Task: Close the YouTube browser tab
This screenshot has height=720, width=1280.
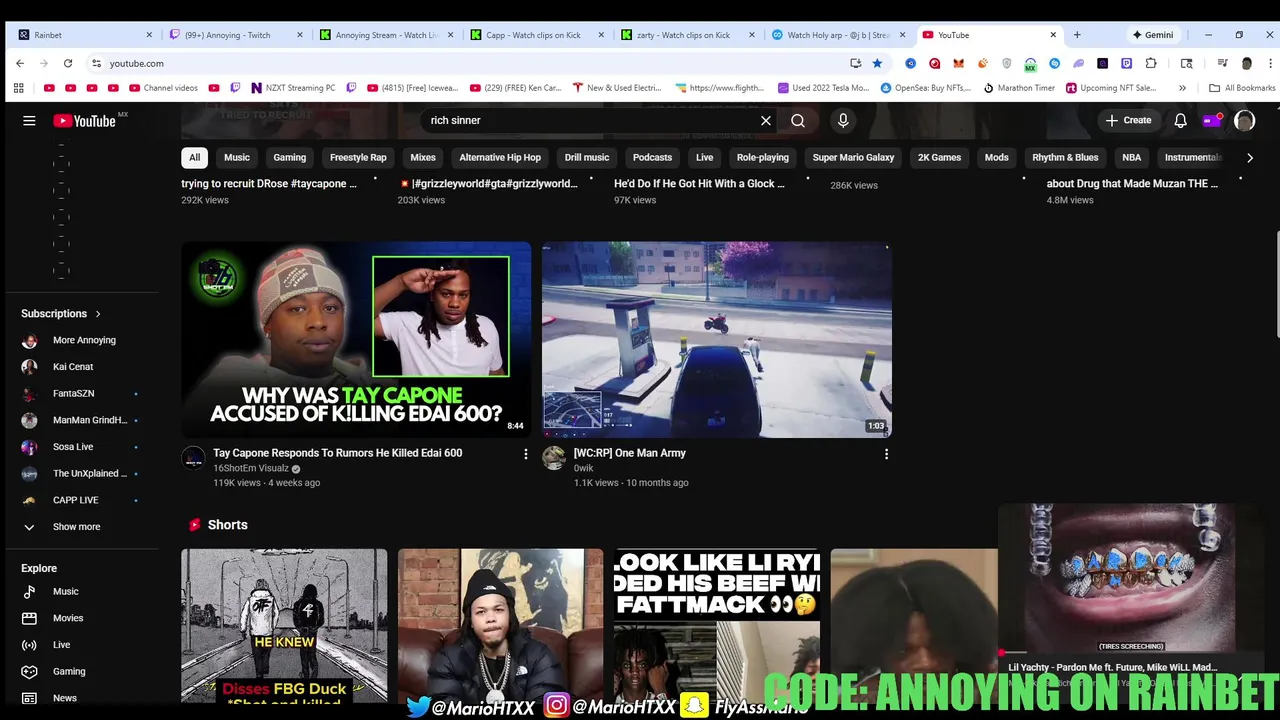Action: point(1053,35)
